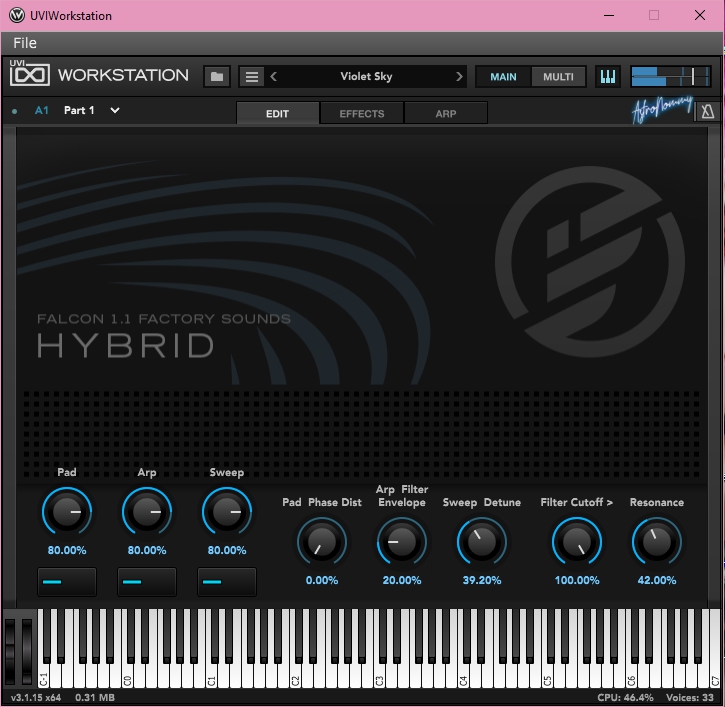Click the v3.1.15 x64 version text
Image resolution: width=725 pixels, height=707 pixels.
[x=36, y=697]
